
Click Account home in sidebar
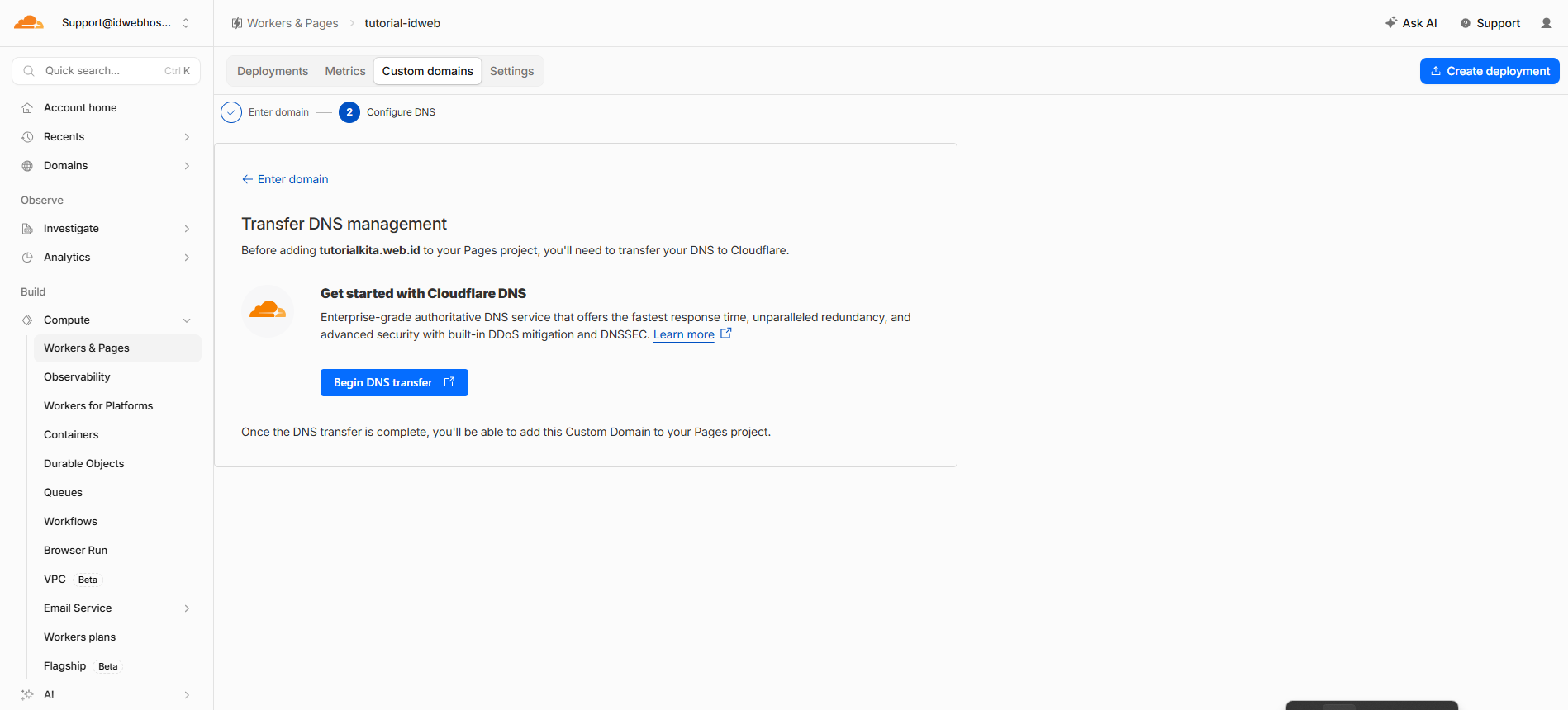coord(80,108)
